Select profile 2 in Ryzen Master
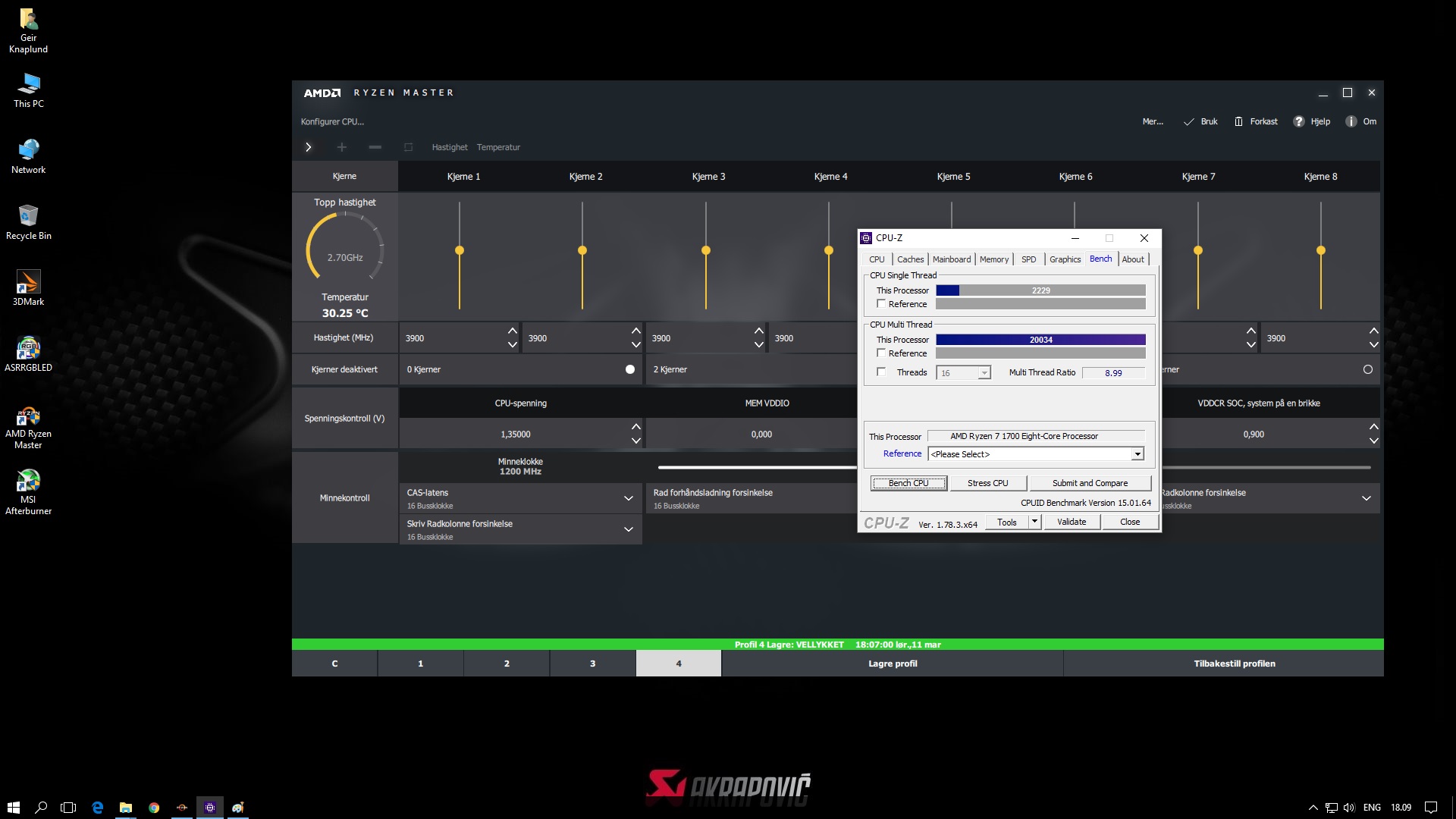The width and height of the screenshot is (1456, 819). coord(507,664)
